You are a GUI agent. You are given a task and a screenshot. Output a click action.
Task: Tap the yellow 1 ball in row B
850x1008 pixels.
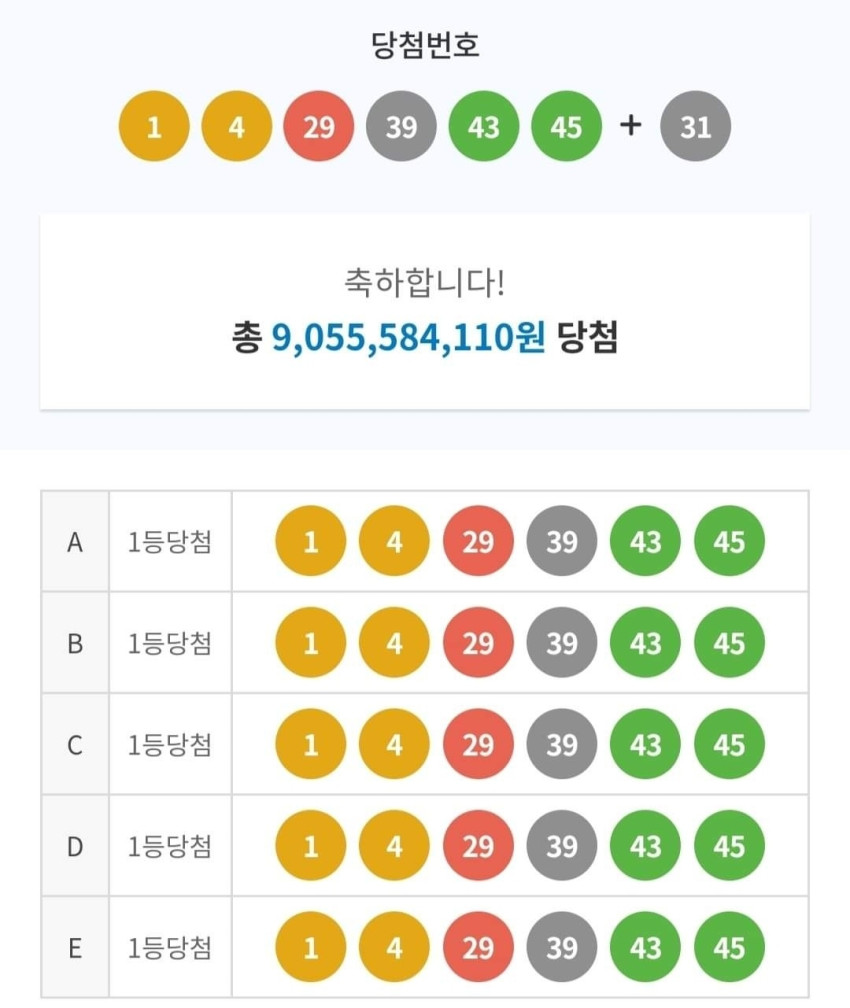pyautogui.click(x=311, y=643)
